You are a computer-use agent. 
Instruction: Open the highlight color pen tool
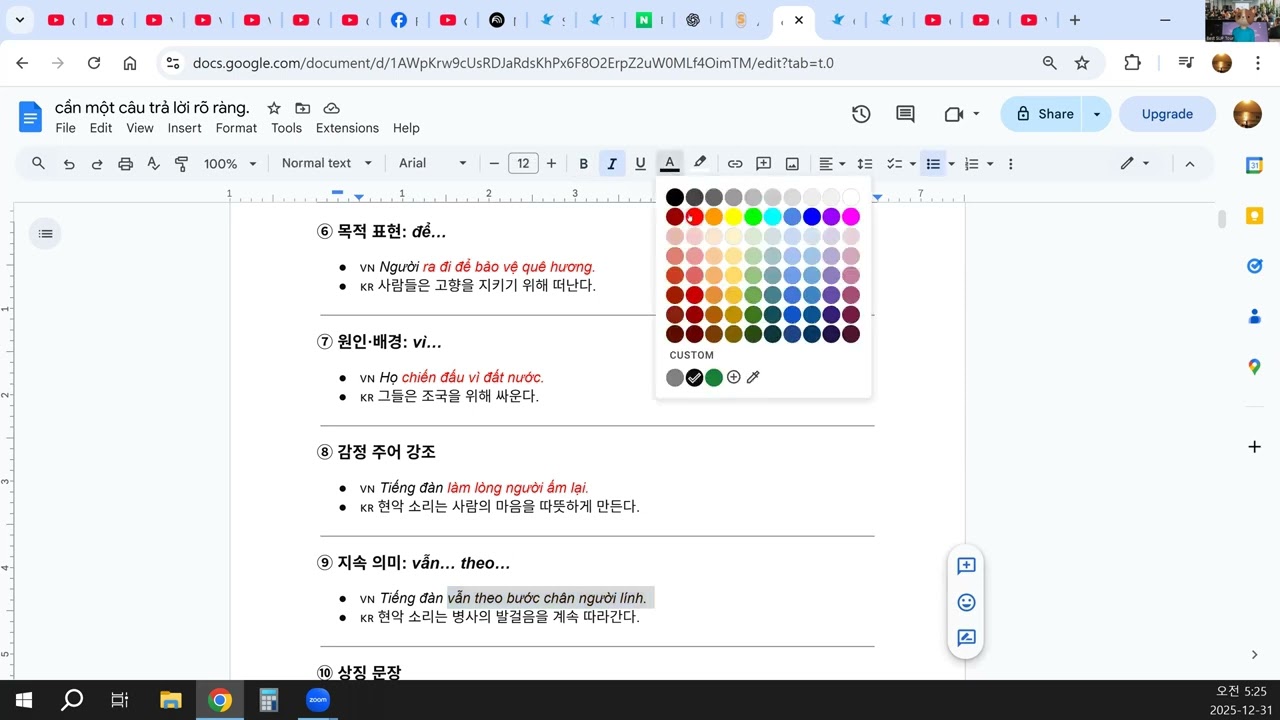click(700, 163)
